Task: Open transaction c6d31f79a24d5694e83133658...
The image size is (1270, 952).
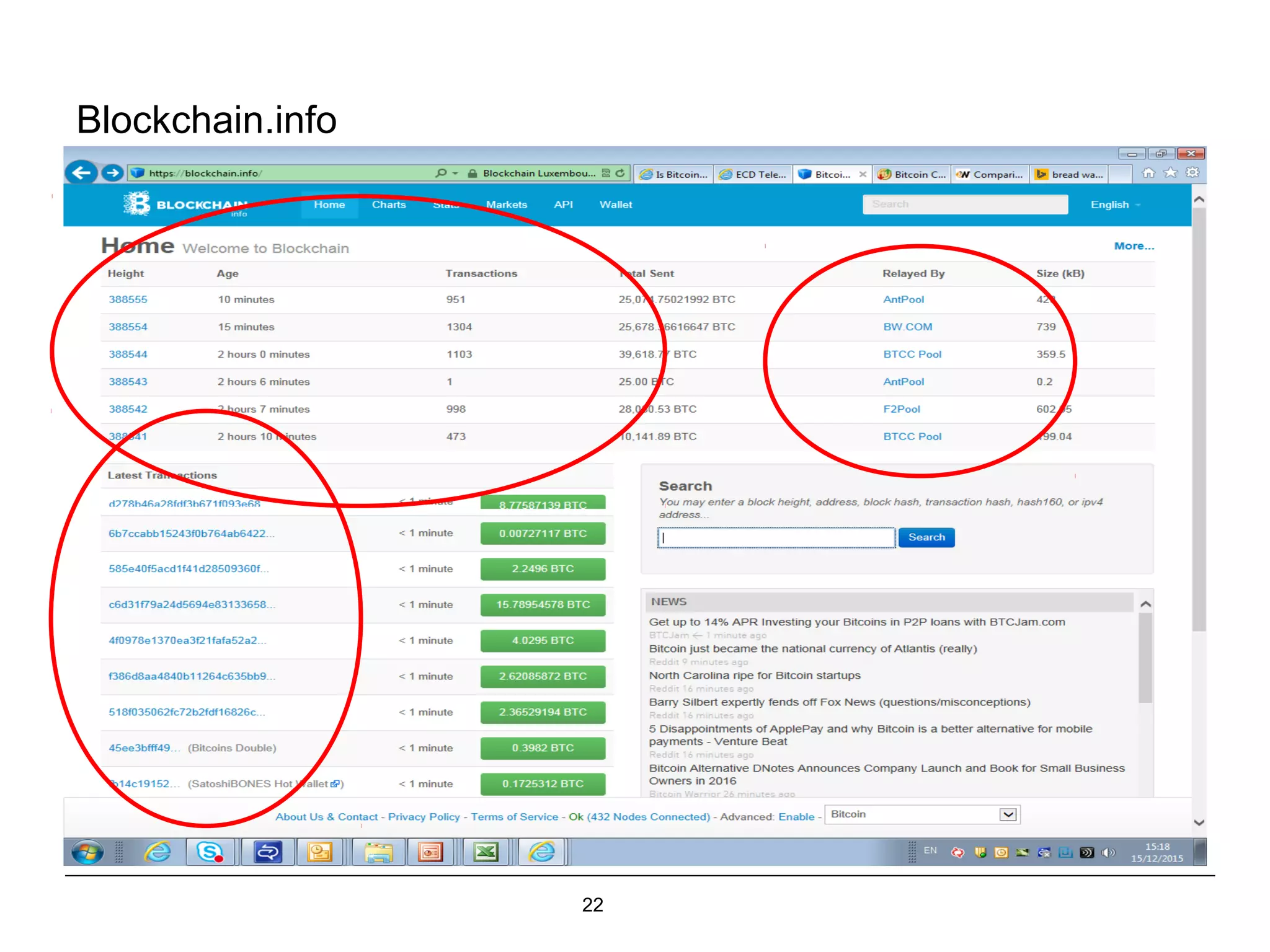Action: point(192,604)
